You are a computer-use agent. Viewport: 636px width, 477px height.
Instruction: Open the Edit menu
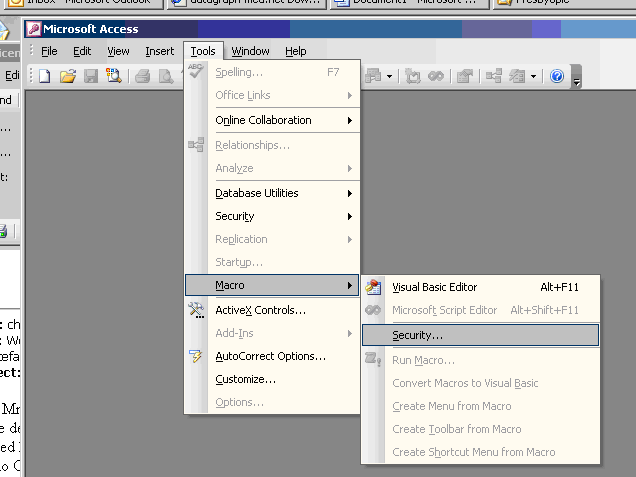pos(82,51)
